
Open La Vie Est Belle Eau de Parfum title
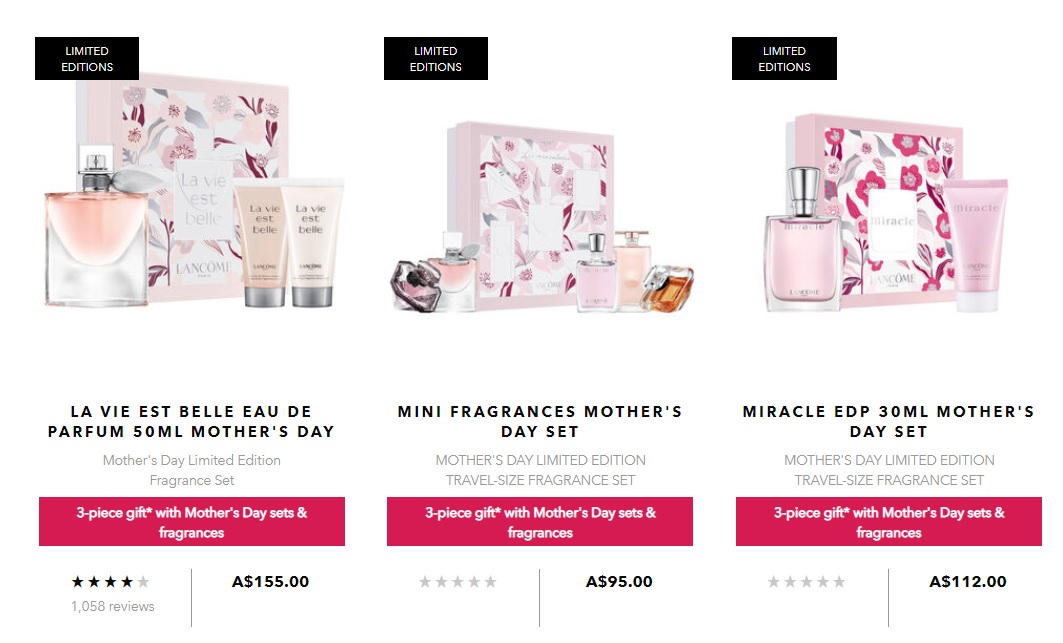click(x=191, y=421)
